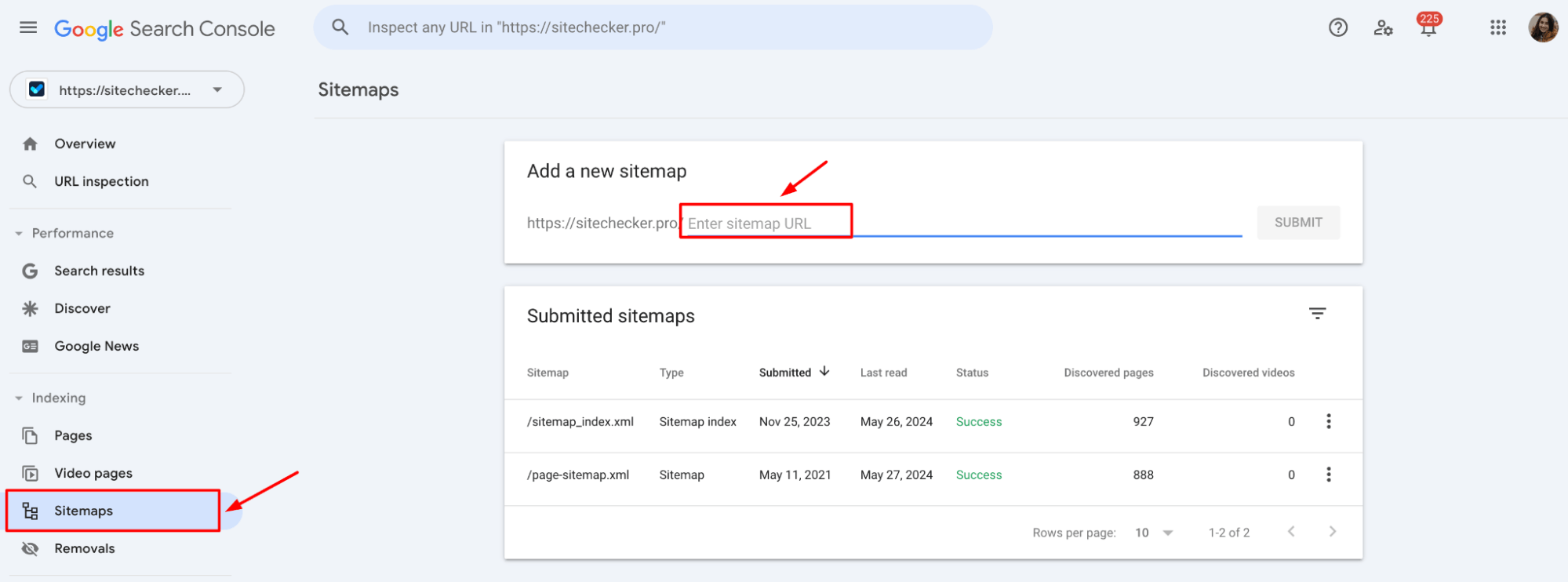
Task: Collapse the Performance section
Action: pos(19,233)
